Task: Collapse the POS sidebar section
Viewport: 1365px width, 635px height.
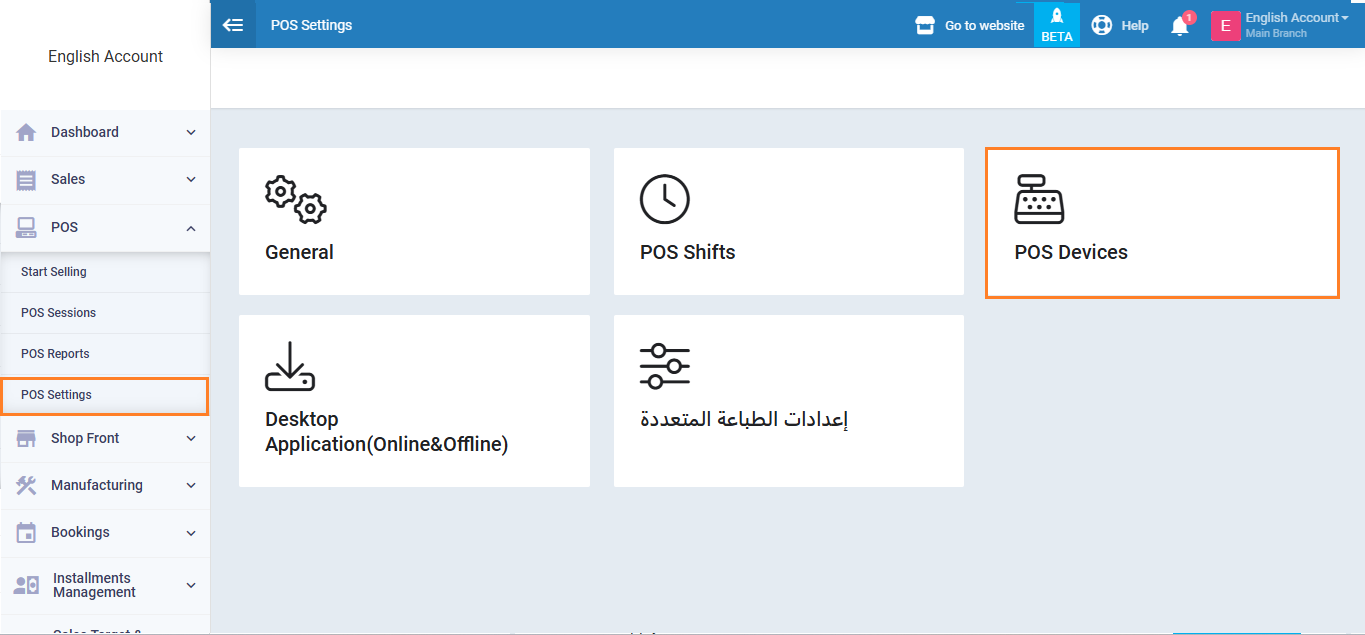Action: tap(105, 227)
